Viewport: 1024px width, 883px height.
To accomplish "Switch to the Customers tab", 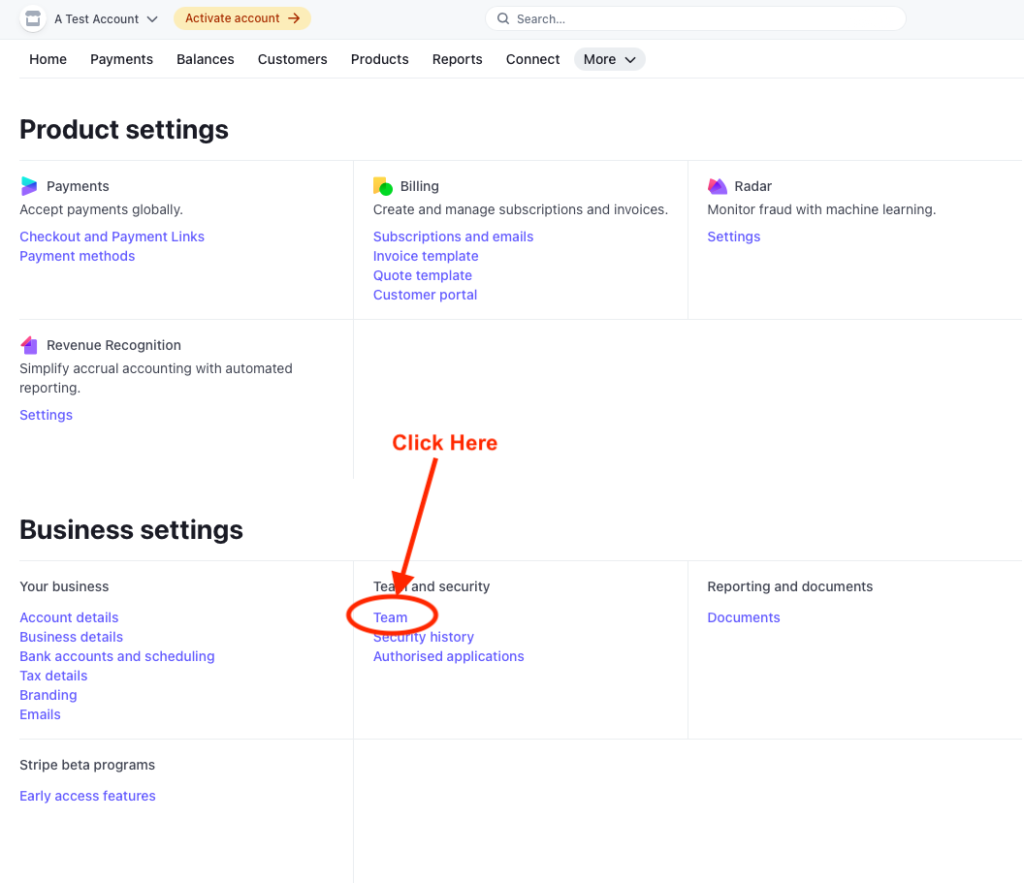I will 292,59.
